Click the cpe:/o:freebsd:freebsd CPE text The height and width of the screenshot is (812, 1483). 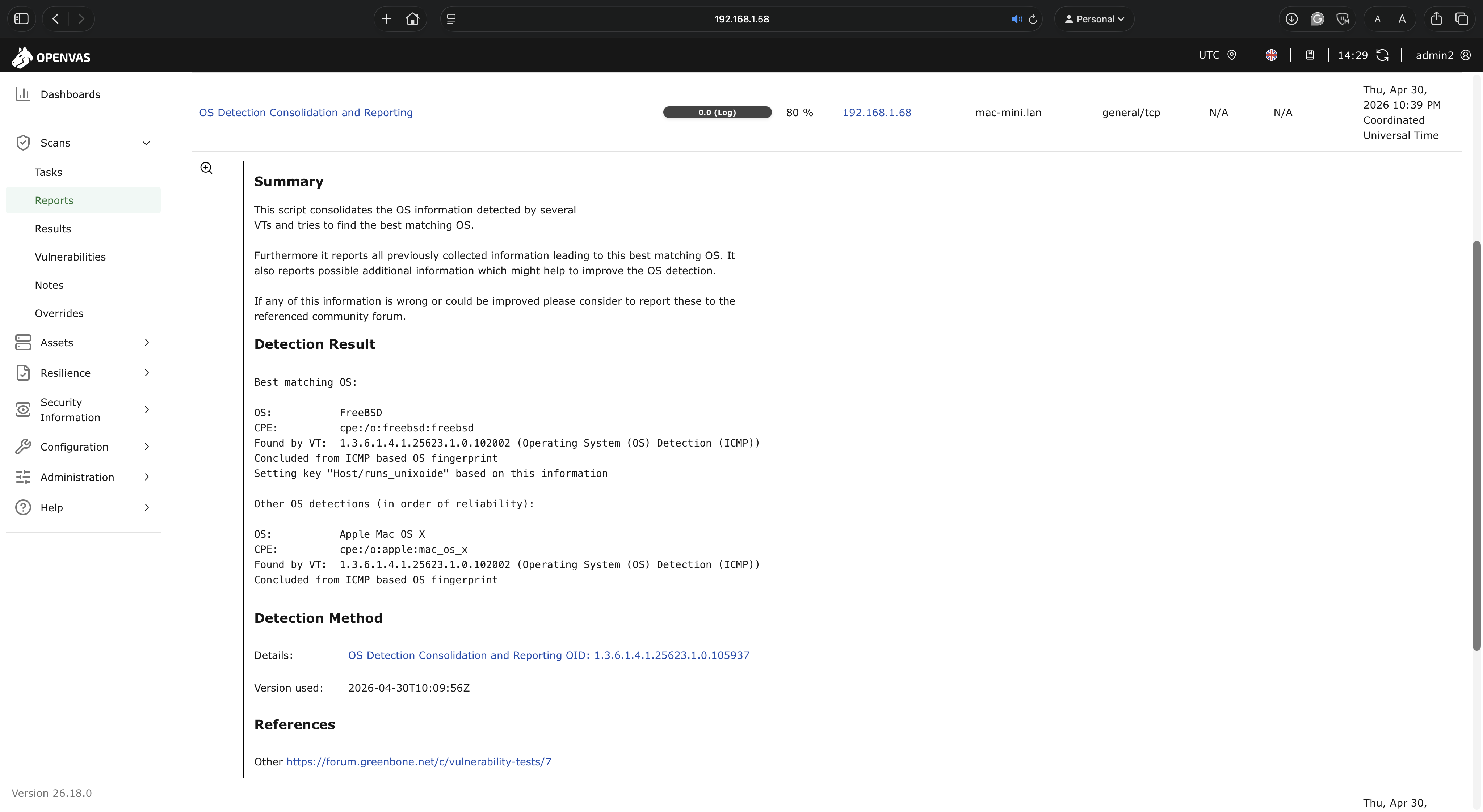click(407, 428)
